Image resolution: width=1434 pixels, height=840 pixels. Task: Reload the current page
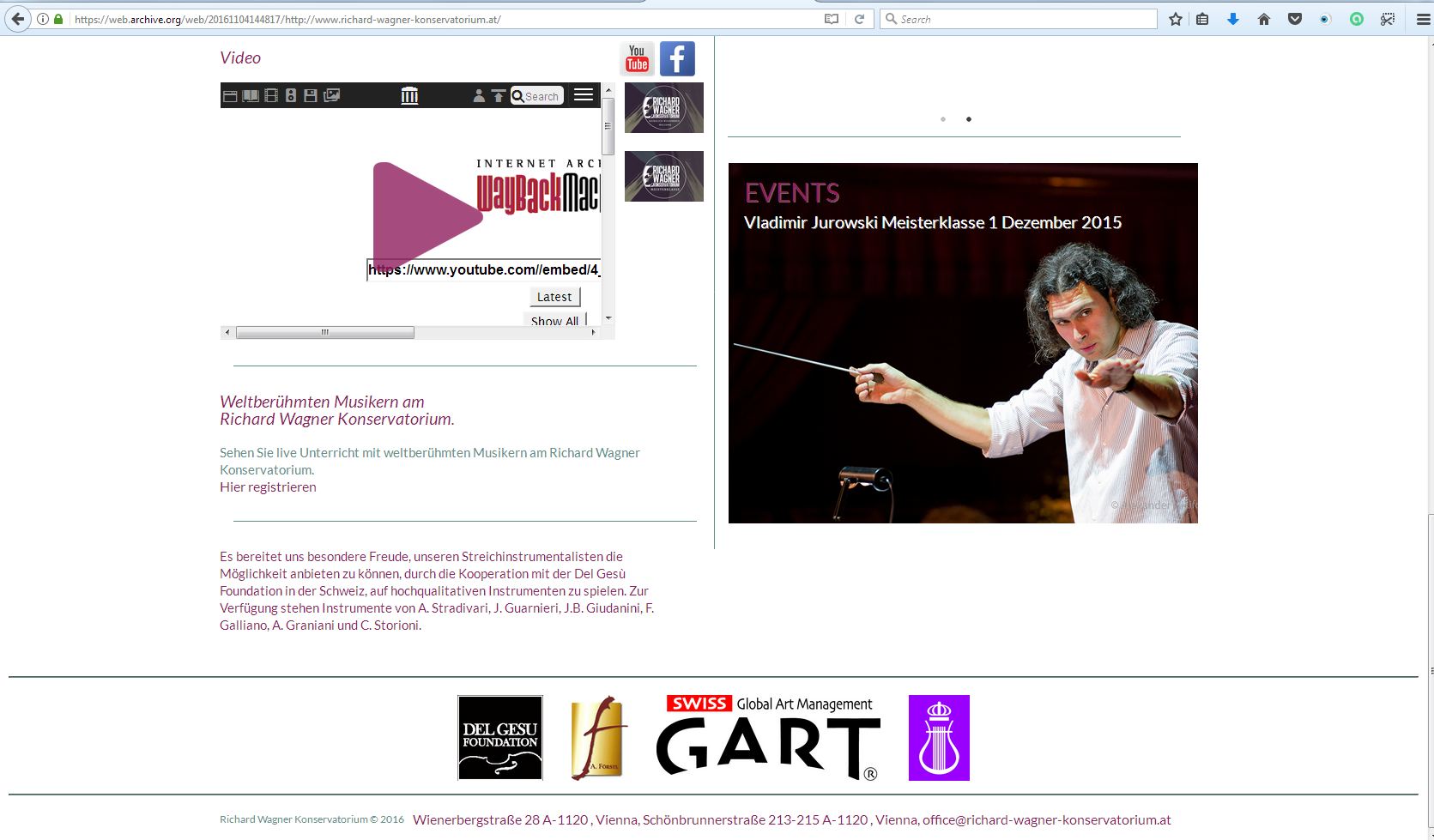(x=859, y=19)
